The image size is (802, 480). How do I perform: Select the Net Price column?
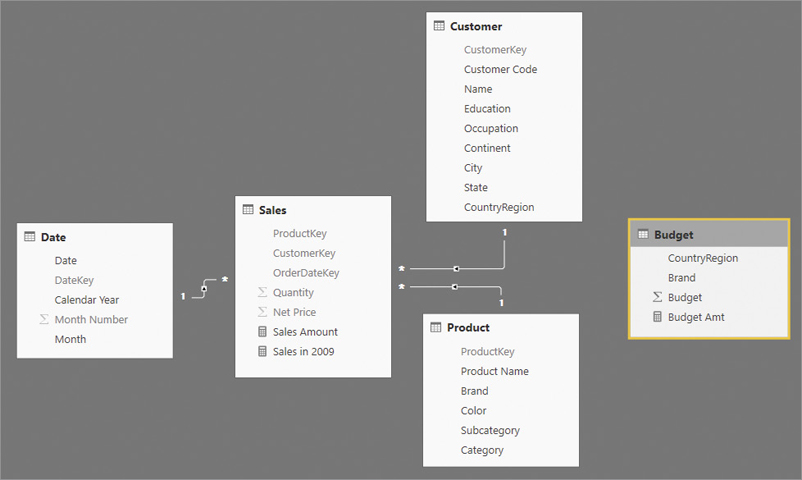coord(294,312)
